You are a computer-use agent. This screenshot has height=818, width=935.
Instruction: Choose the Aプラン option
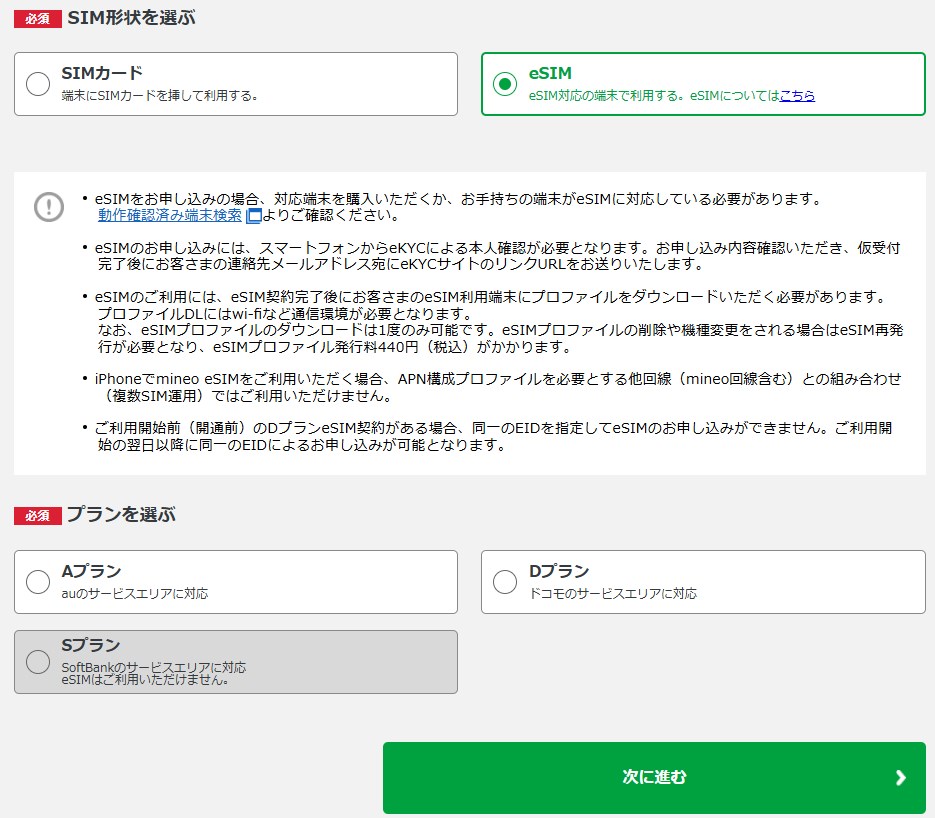(36, 582)
